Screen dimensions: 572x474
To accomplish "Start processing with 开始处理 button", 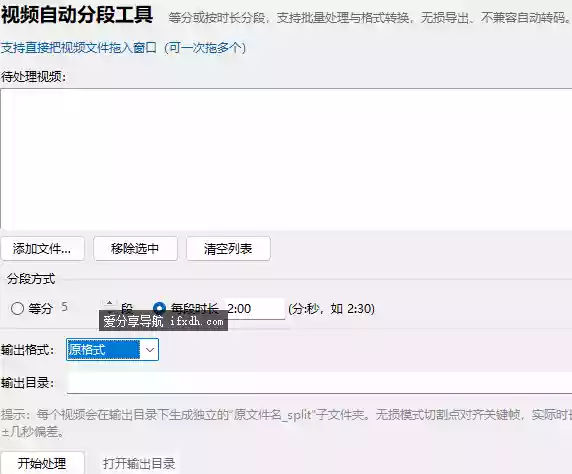I will (42, 463).
